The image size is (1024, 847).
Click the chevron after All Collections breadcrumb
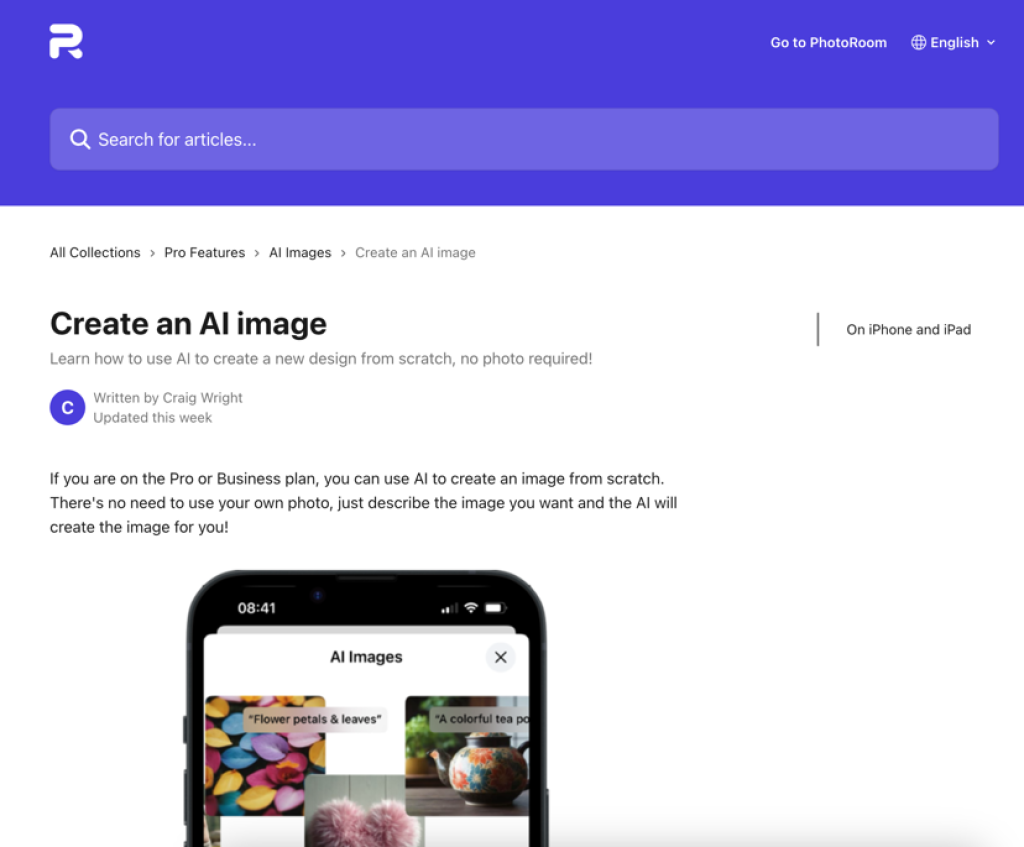coord(153,253)
